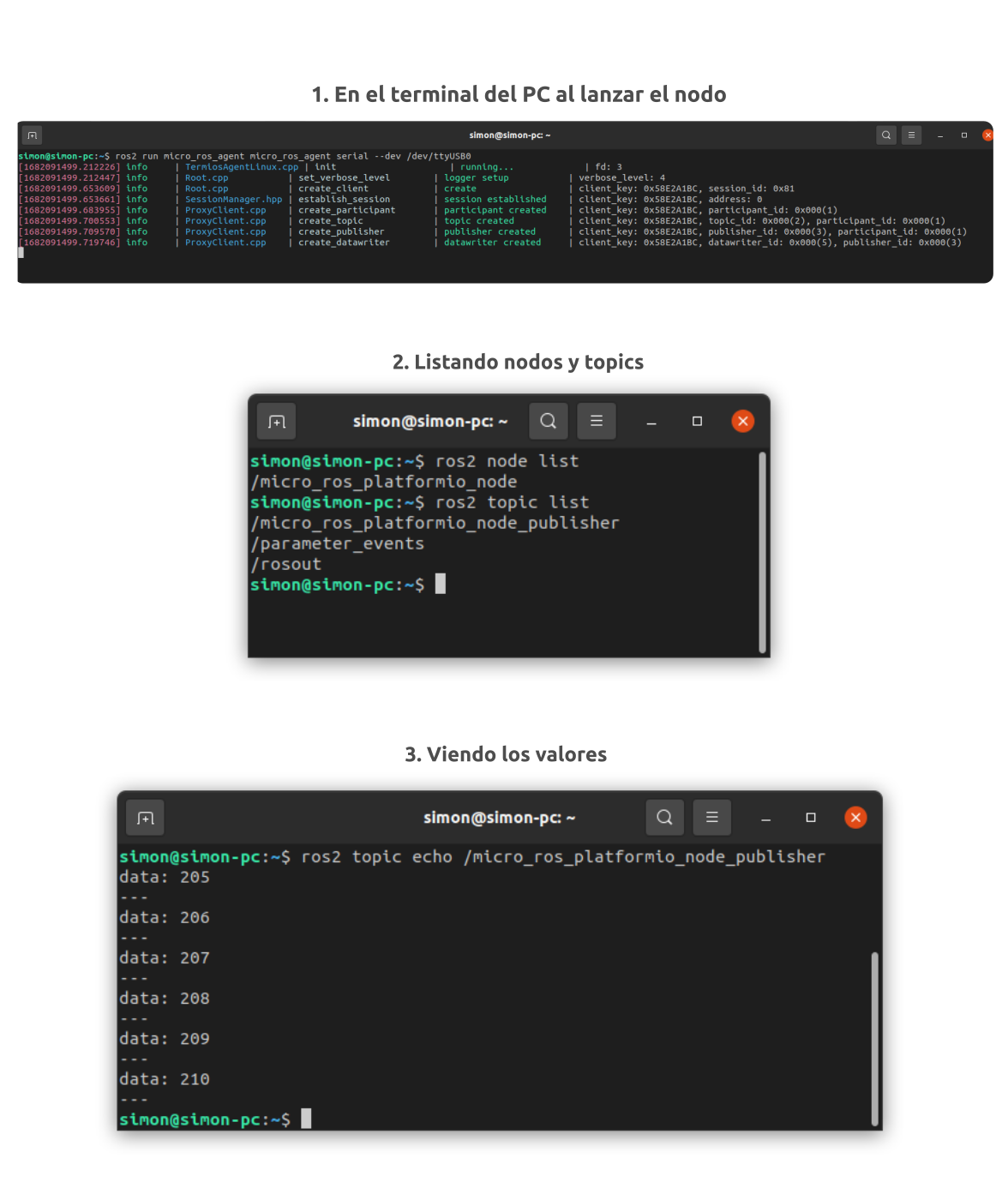Image resolution: width=1008 pixels, height=1182 pixels.
Task: Click the title bar of node list terminal
Action: pos(429,421)
